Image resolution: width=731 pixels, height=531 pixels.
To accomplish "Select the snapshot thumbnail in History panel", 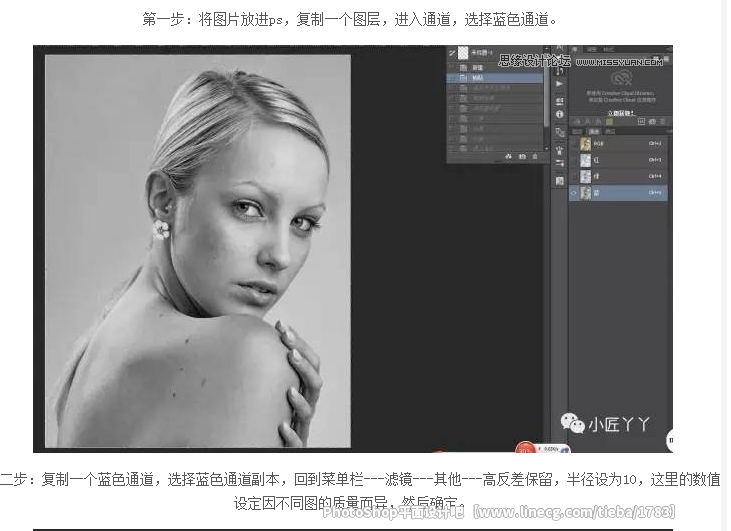I will click(x=463, y=52).
